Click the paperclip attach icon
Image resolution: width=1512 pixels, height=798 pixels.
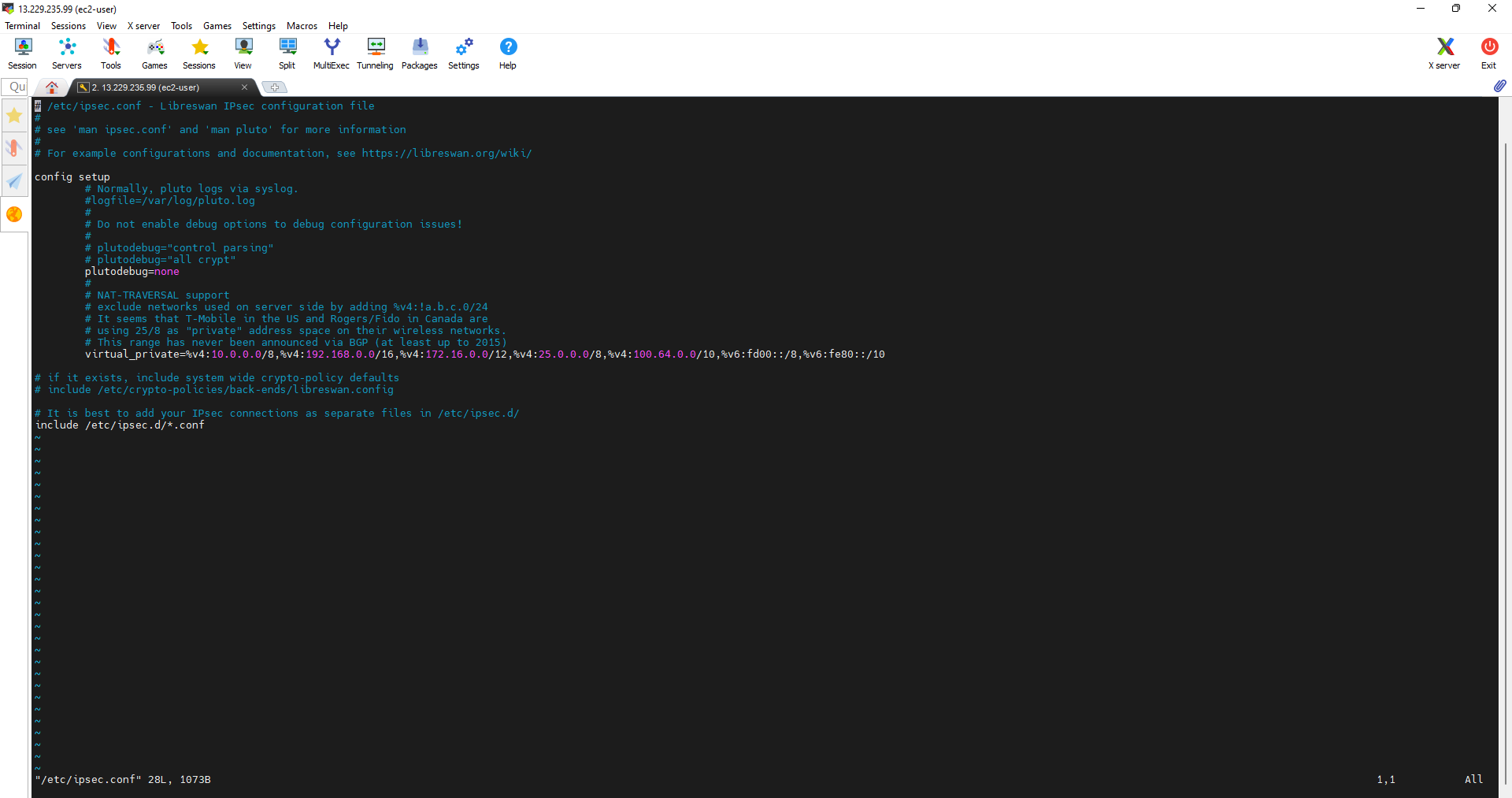pos(1499,86)
